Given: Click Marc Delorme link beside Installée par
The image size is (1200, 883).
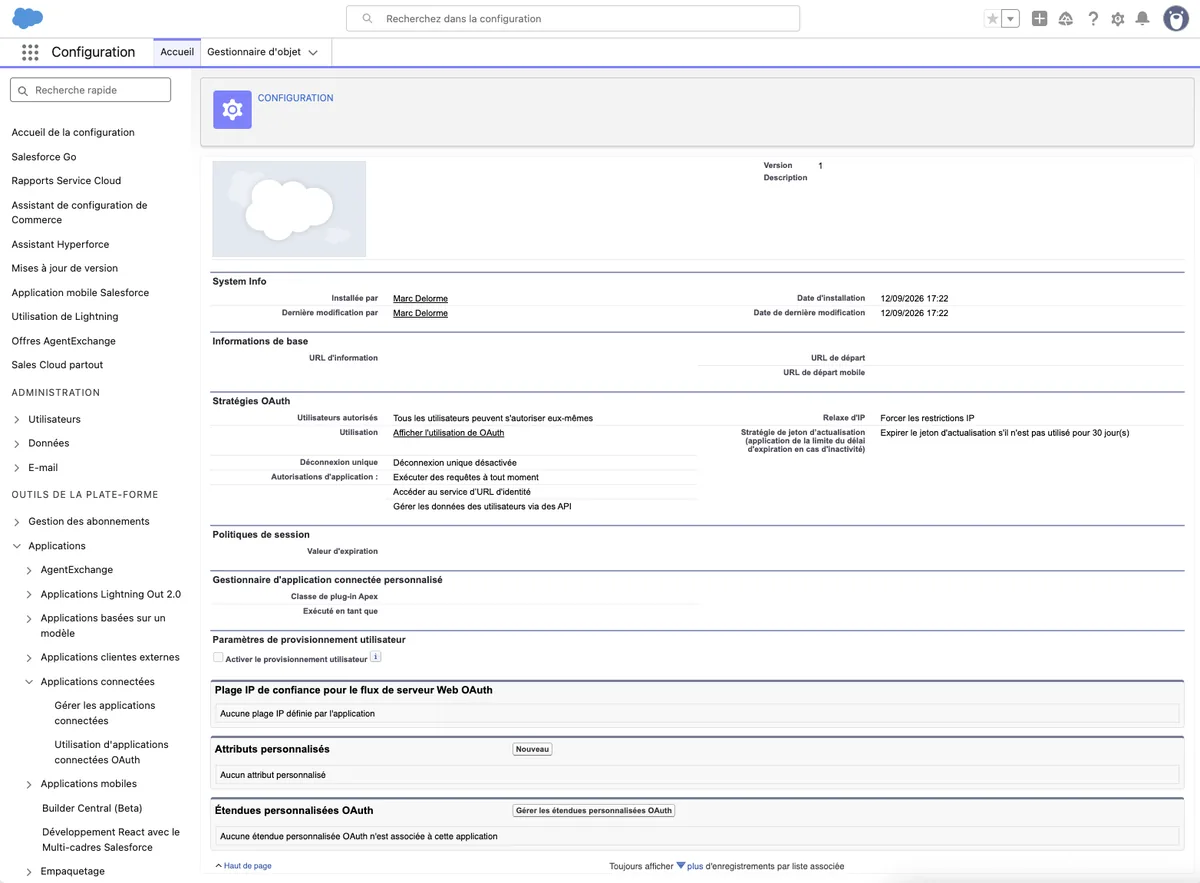Looking at the screenshot, I should 420,298.
